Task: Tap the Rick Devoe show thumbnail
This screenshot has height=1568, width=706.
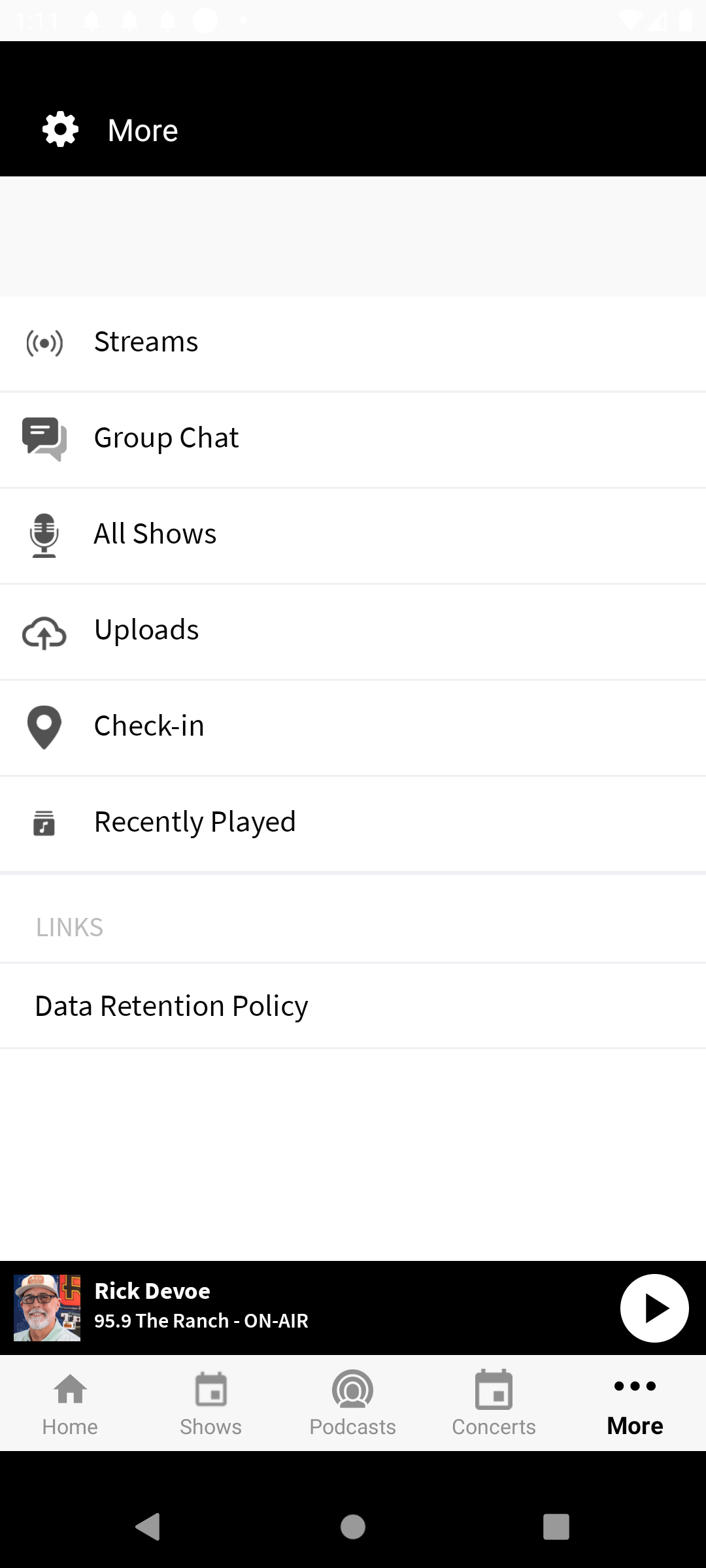Action: [47, 1308]
